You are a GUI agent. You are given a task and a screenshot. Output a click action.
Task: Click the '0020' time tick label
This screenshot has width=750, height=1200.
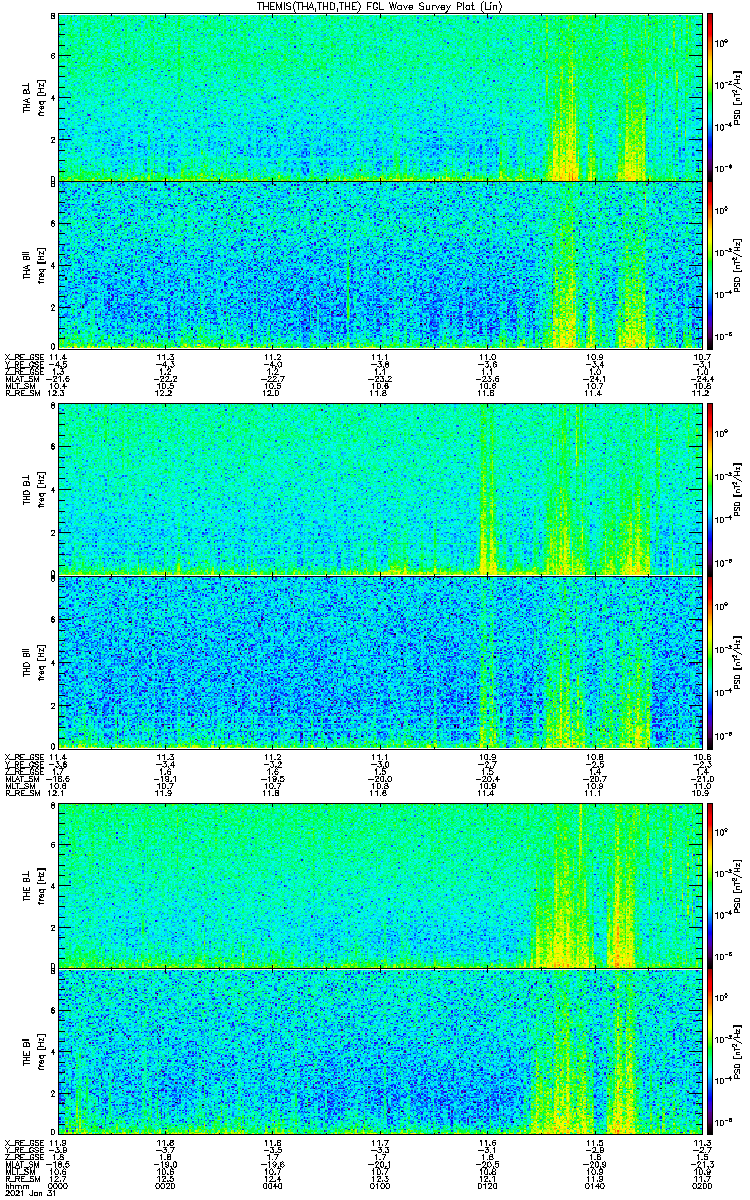coord(167,1184)
